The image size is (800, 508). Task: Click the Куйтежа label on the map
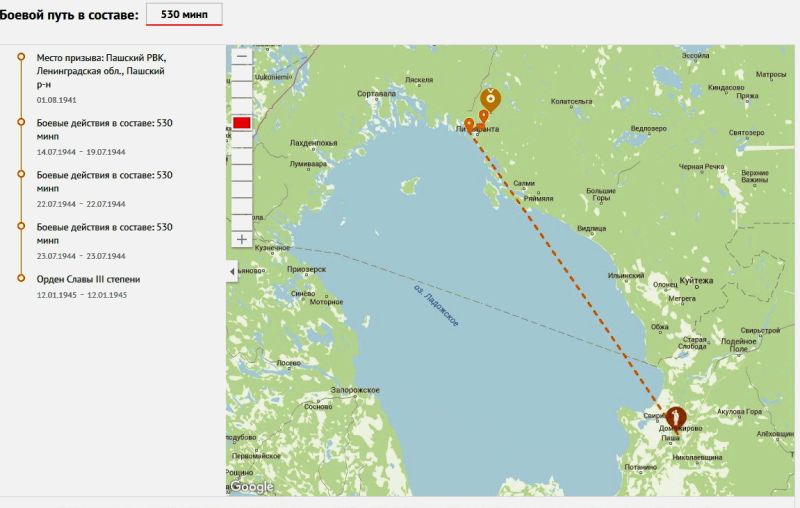tap(696, 281)
